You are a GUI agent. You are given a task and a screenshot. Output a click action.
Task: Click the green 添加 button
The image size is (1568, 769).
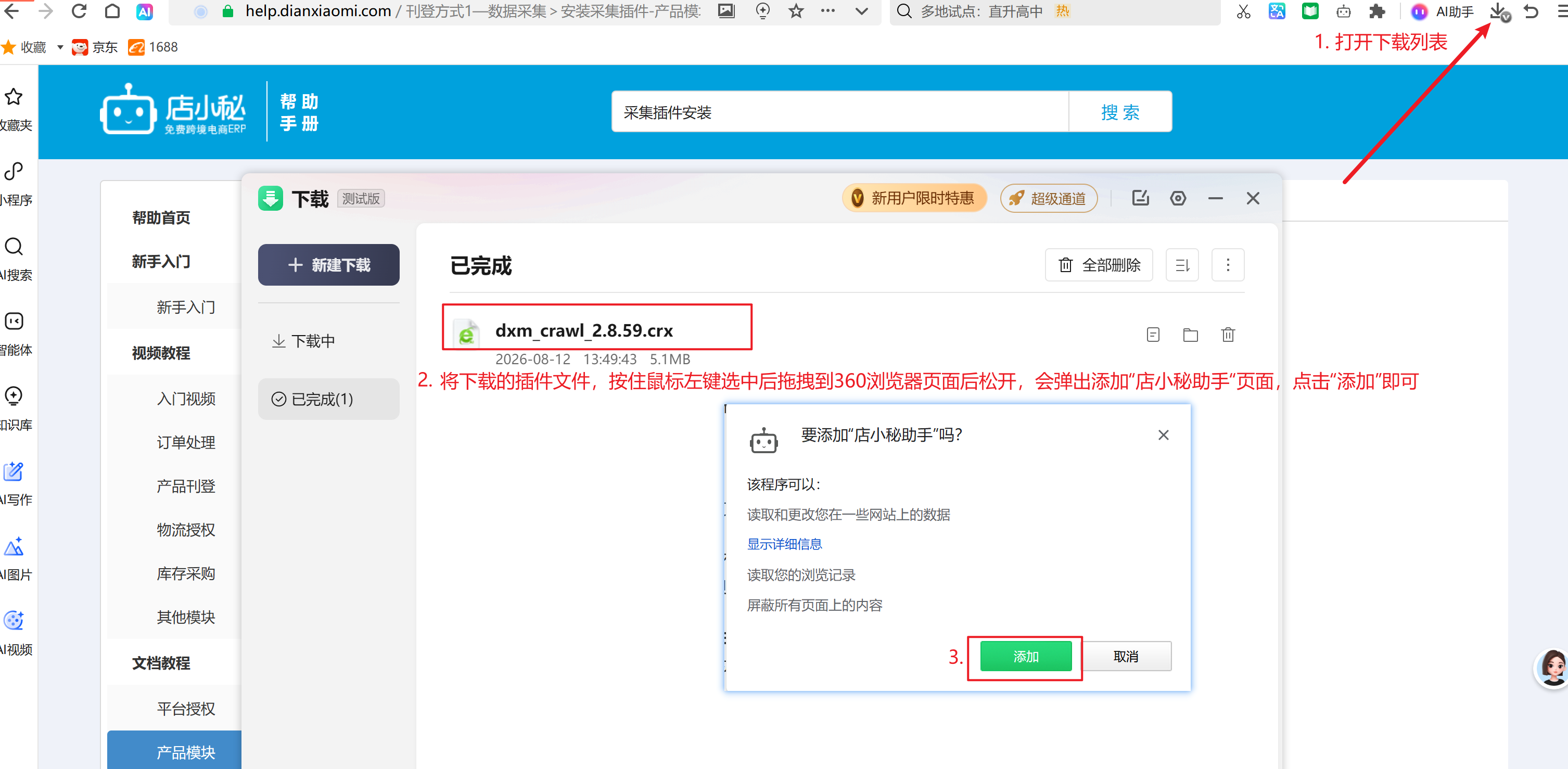click(1026, 656)
